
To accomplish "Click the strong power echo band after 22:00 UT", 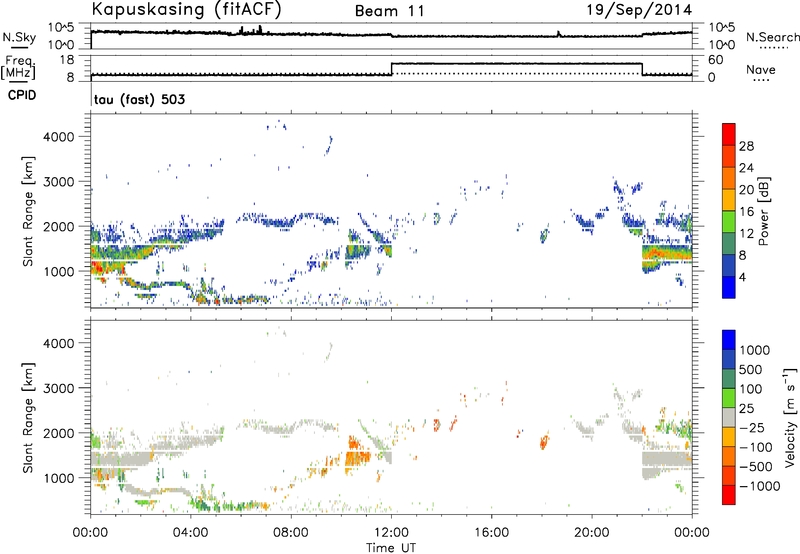I will click(x=667, y=253).
